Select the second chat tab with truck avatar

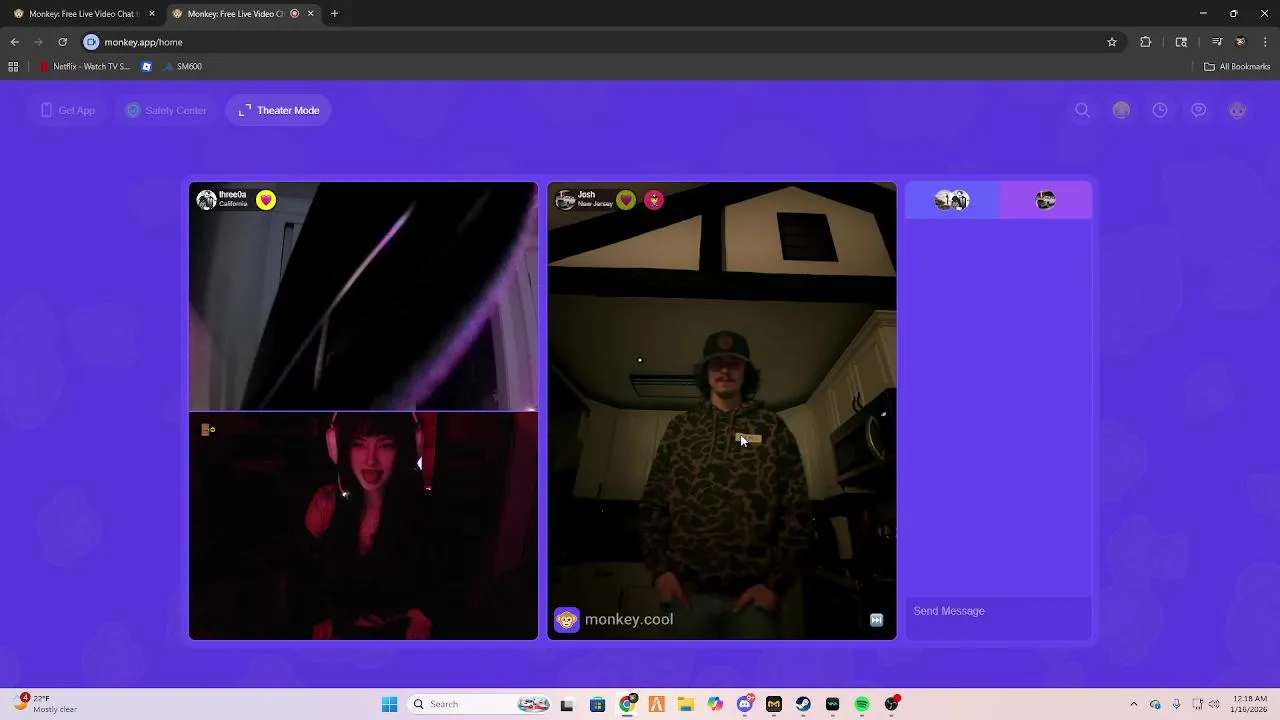click(x=1046, y=200)
